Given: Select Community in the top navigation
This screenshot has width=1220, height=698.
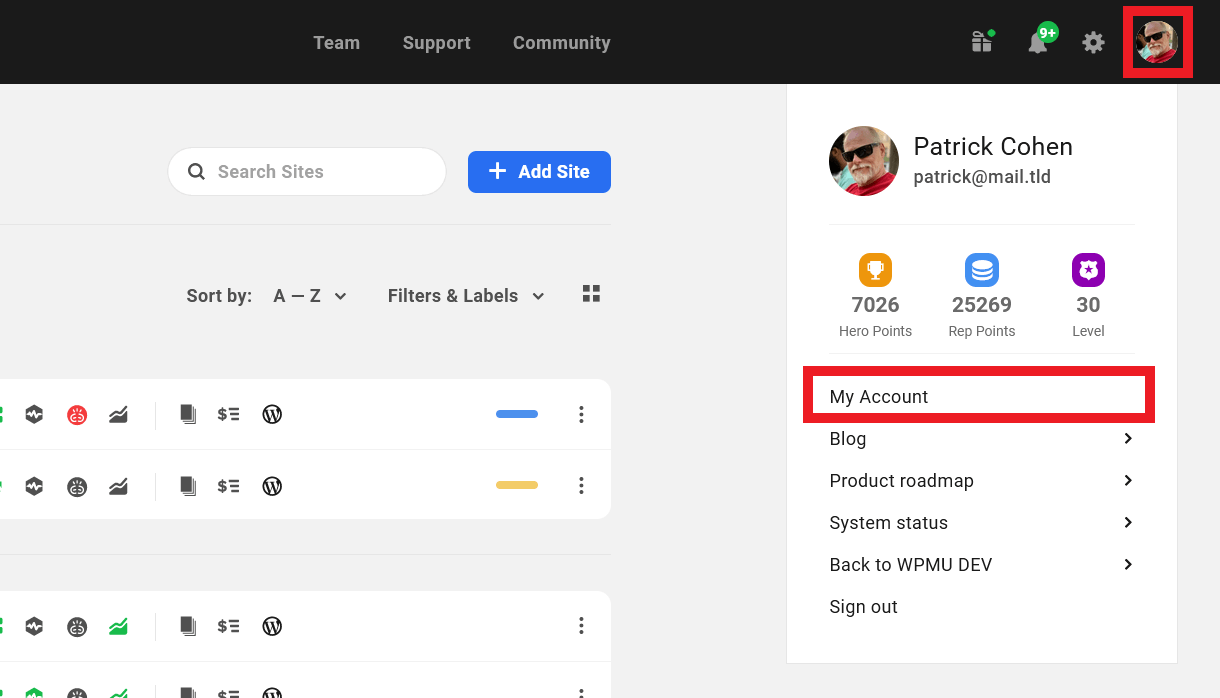Looking at the screenshot, I should (x=561, y=42).
